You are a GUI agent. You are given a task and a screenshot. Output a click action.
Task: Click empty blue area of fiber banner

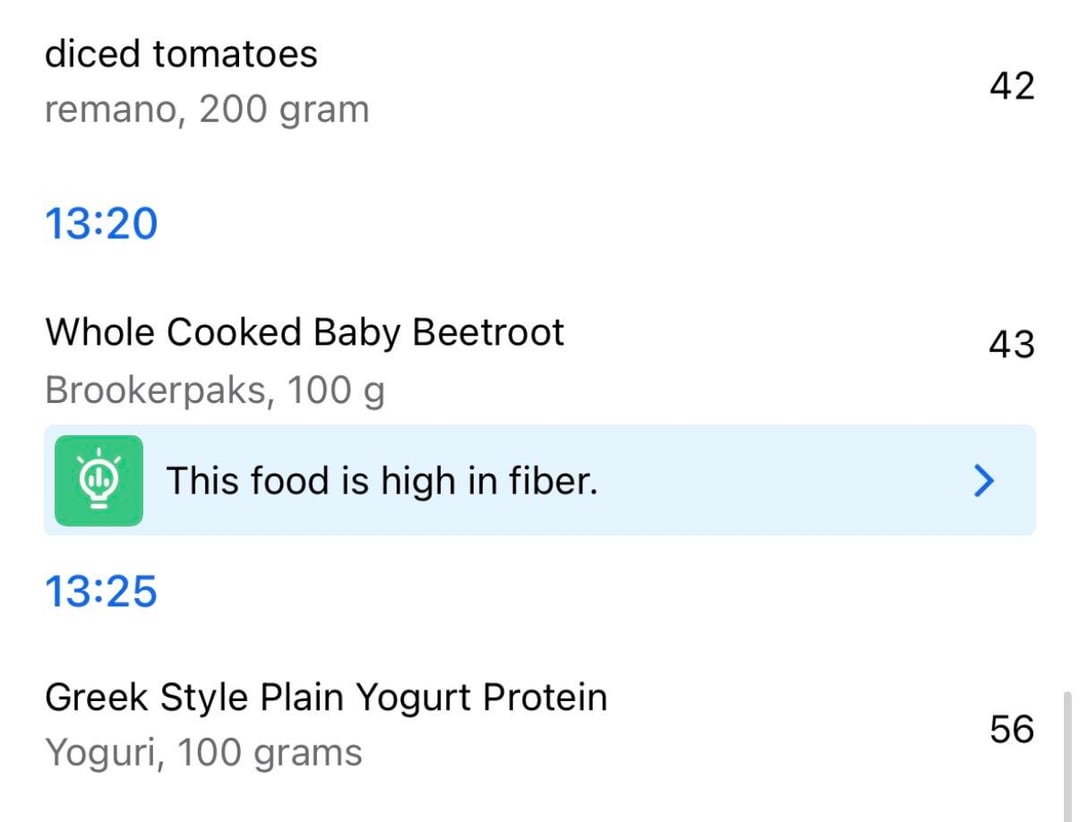tap(780, 481)
